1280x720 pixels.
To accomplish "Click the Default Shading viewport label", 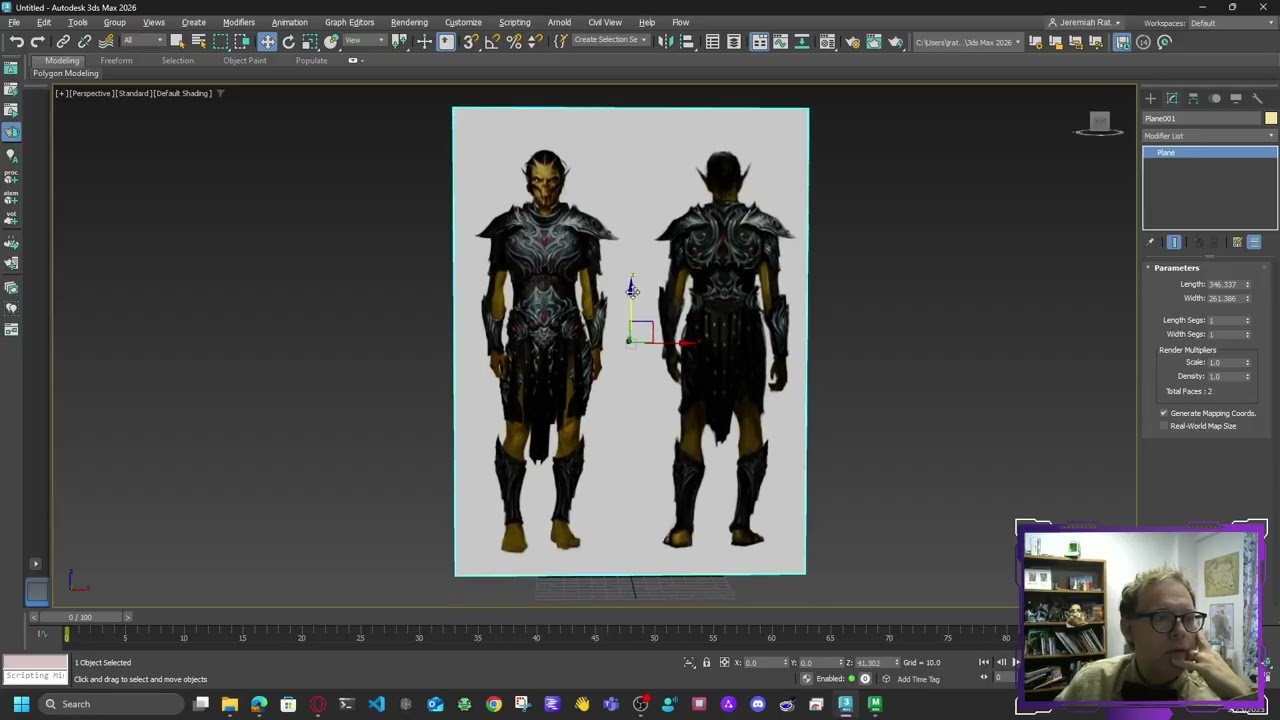I will [x=182, y=93].
